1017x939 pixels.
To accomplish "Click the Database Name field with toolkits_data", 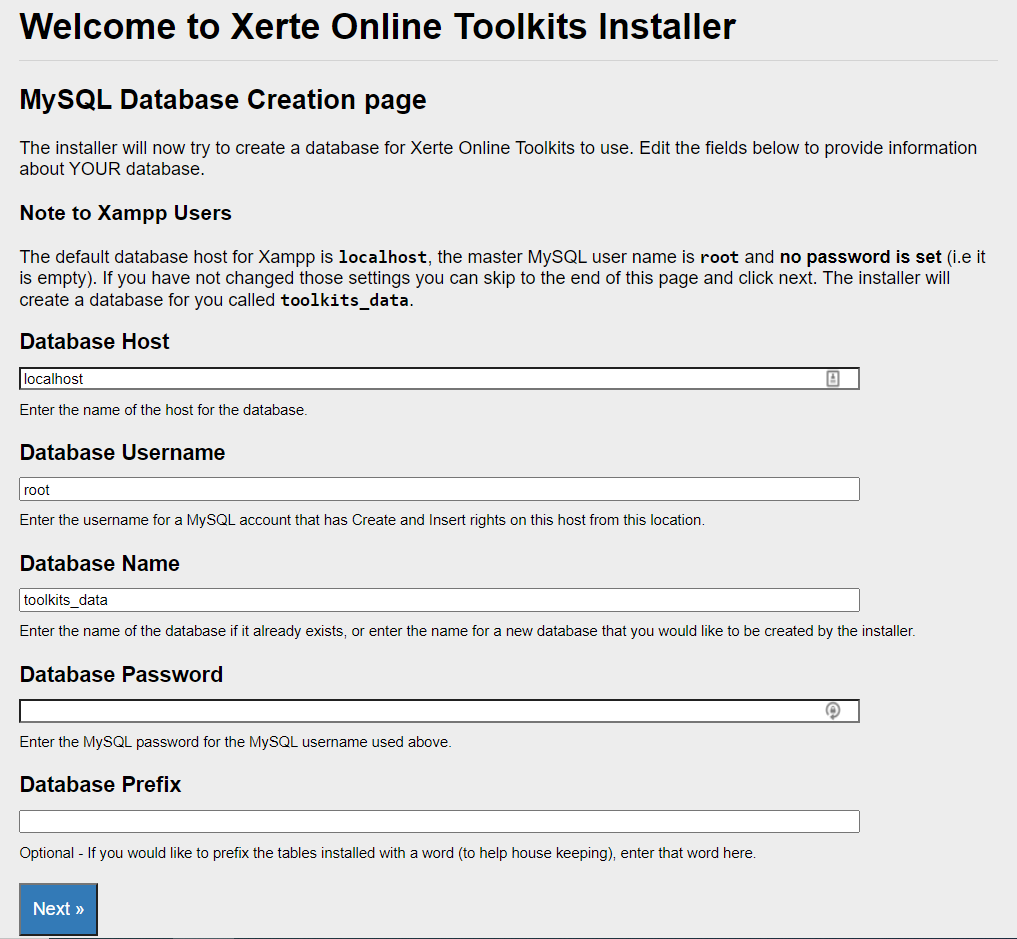I will [439, 600].
